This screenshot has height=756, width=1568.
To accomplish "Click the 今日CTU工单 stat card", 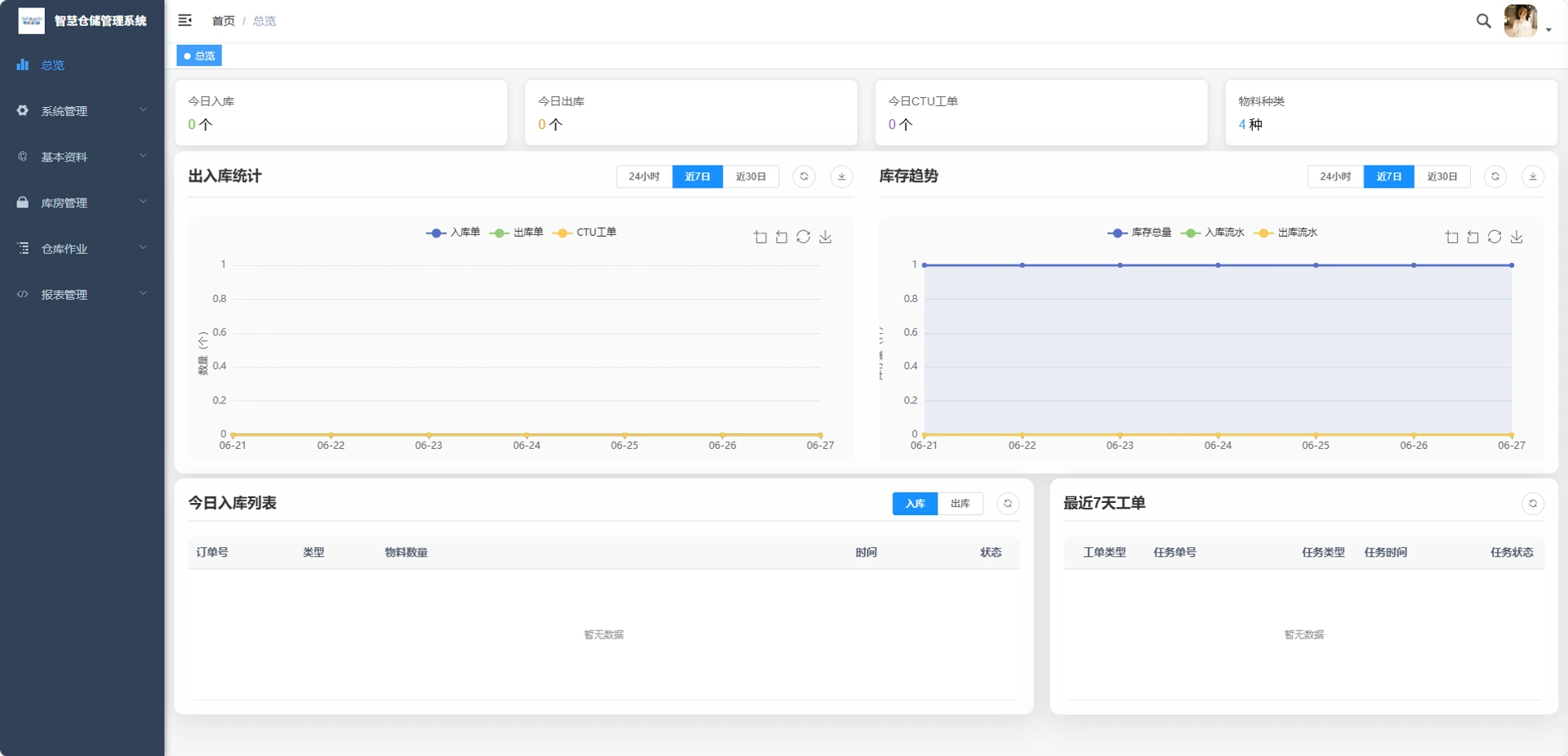I will (x=1041, y=113).
